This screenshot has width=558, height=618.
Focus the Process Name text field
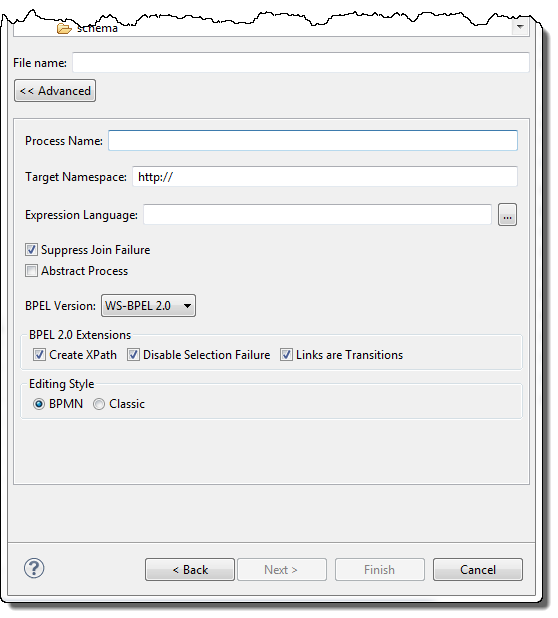313,140
